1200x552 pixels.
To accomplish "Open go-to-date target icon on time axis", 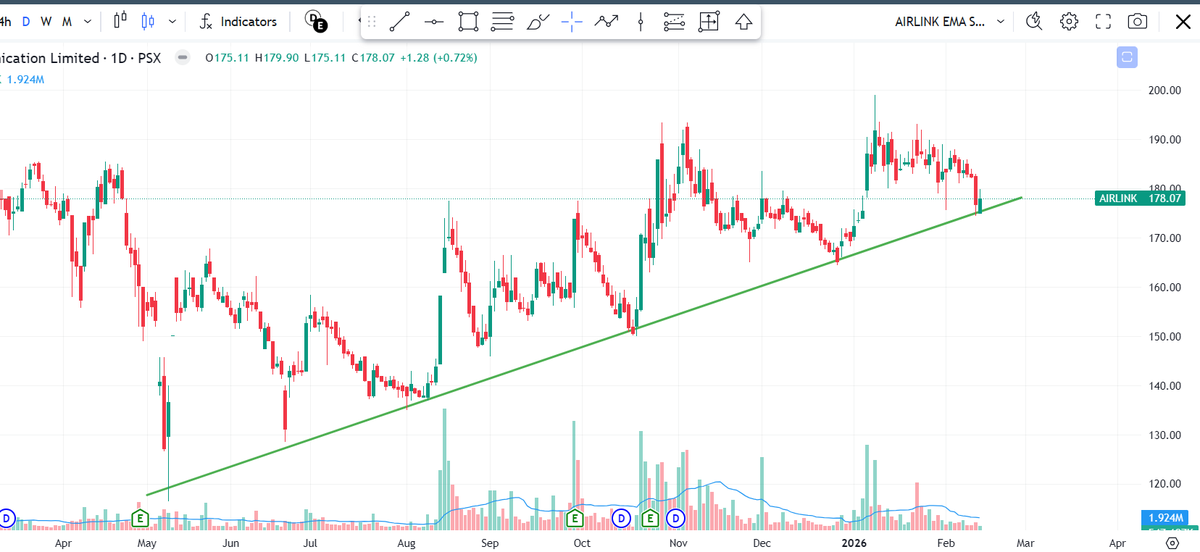I will point(1172,543).
